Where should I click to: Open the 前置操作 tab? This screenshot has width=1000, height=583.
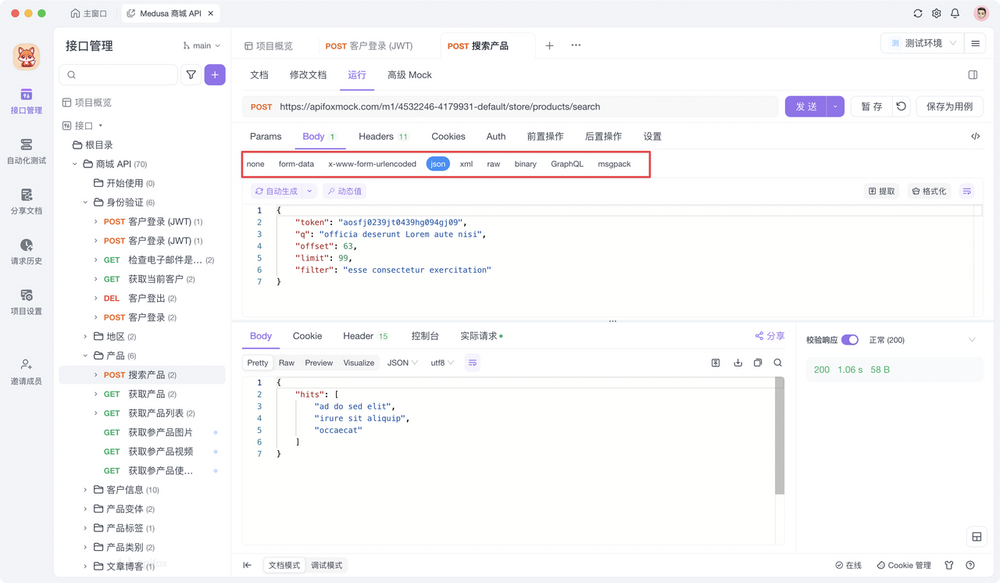coord(545,137)
